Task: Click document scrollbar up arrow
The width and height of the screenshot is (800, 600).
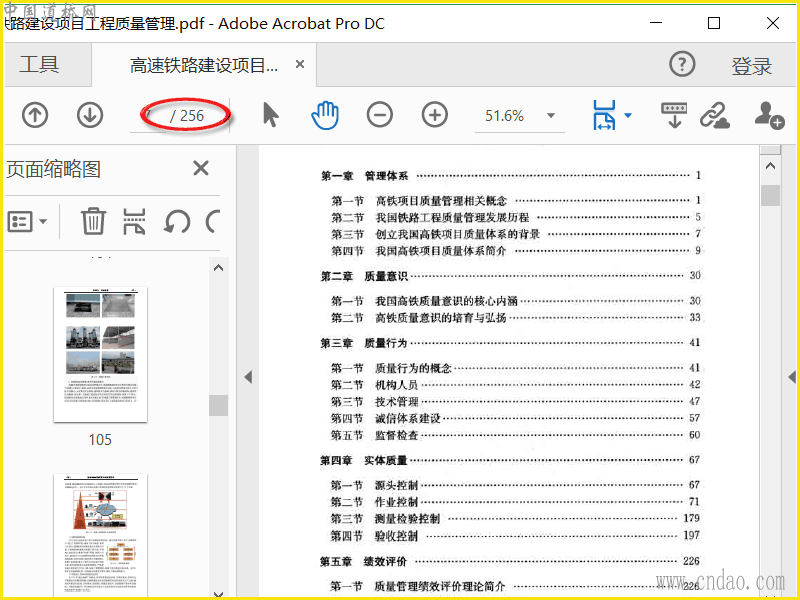Action: click(x=770, y=166)
